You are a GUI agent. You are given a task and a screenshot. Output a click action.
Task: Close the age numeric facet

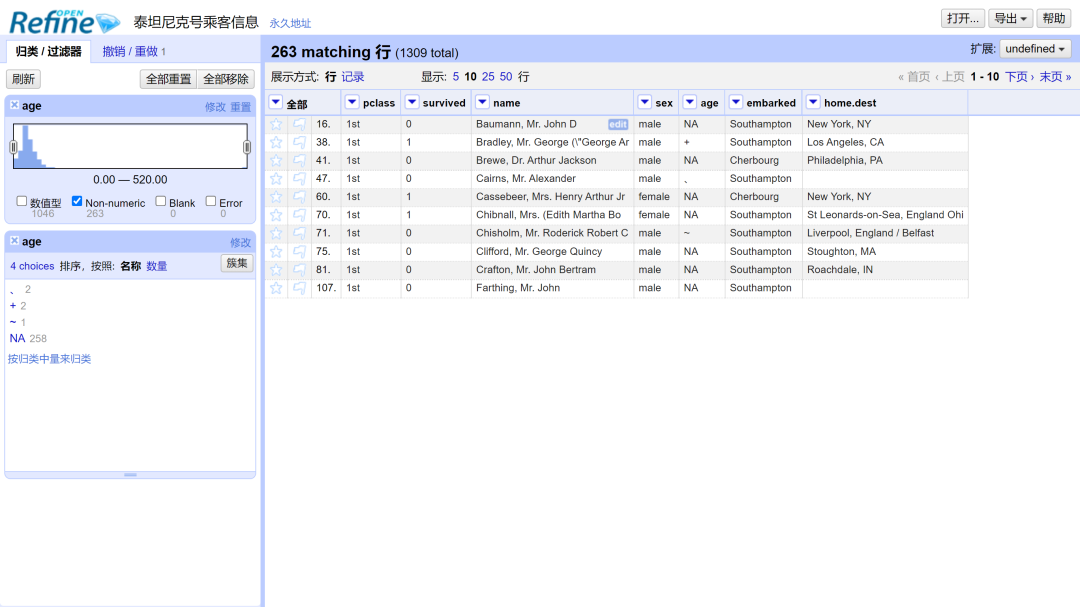14,105
